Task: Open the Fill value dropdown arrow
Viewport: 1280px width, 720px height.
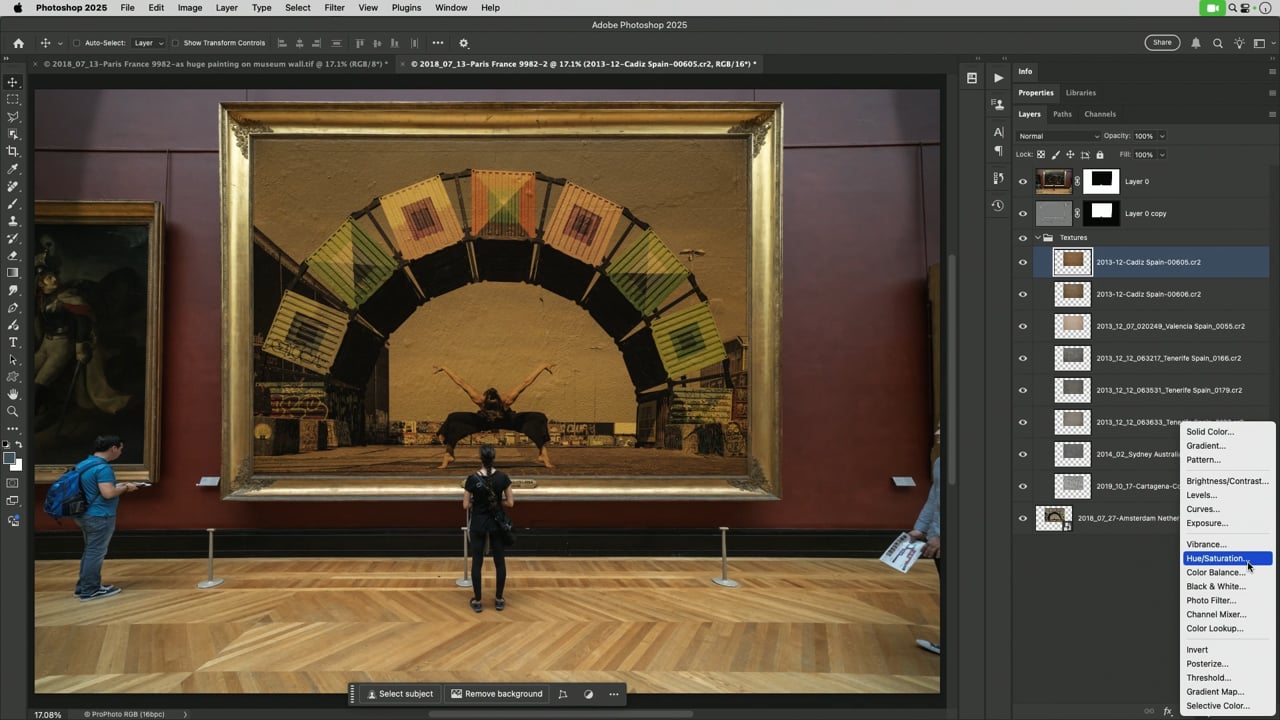Action: 1161,154
